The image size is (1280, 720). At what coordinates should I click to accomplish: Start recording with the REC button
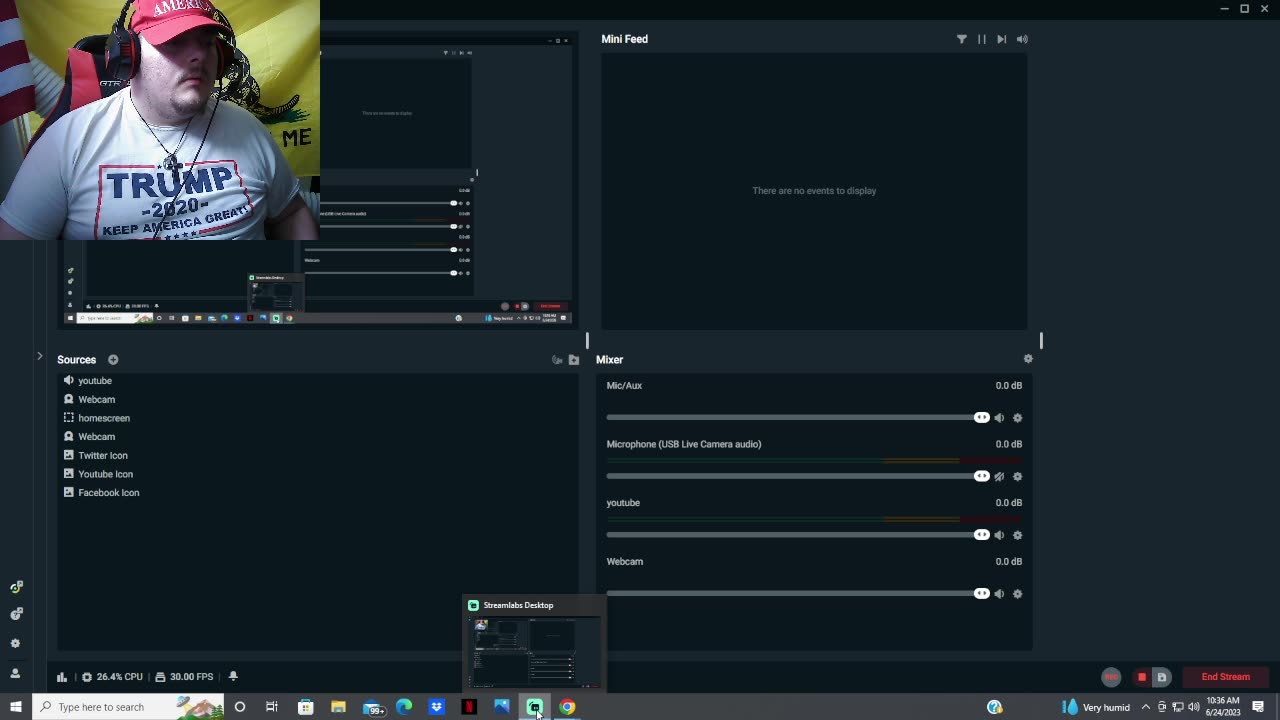coord(1111,677)
